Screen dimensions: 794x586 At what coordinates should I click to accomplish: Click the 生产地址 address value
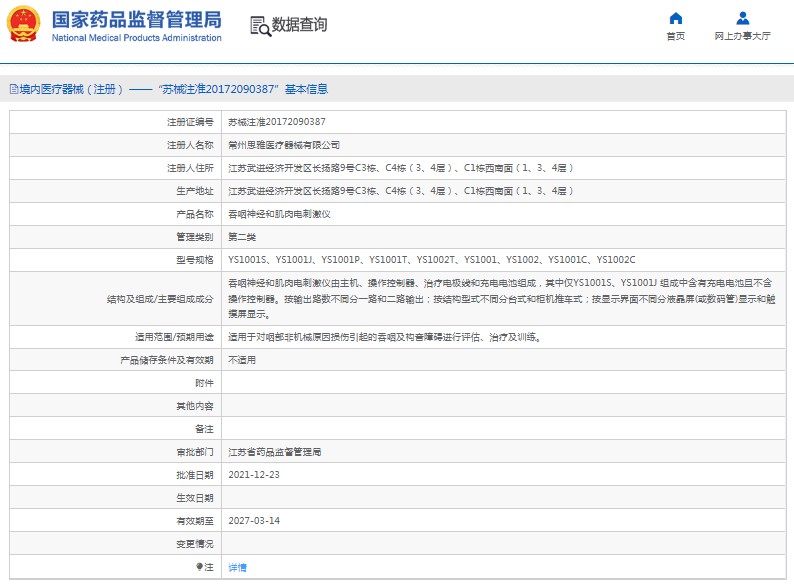(x=400, y=191)
